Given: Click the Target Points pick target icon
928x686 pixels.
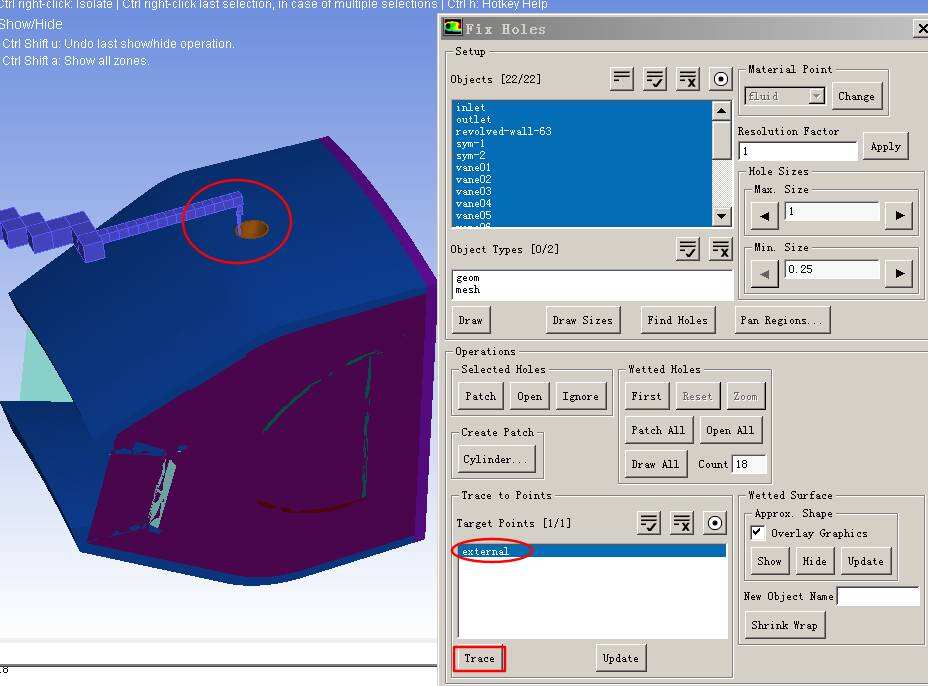Looking at the screenshot, I should coord(714,523).
